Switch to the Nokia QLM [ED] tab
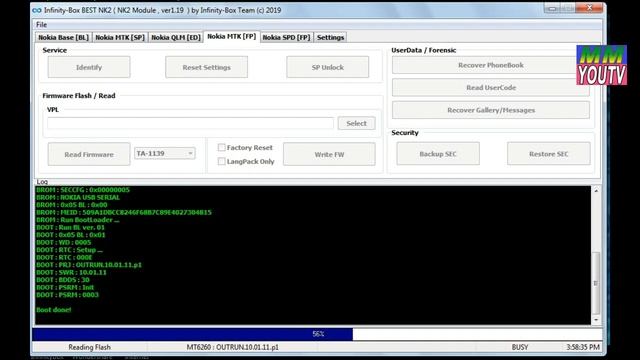640x360 pixels. 176,37
